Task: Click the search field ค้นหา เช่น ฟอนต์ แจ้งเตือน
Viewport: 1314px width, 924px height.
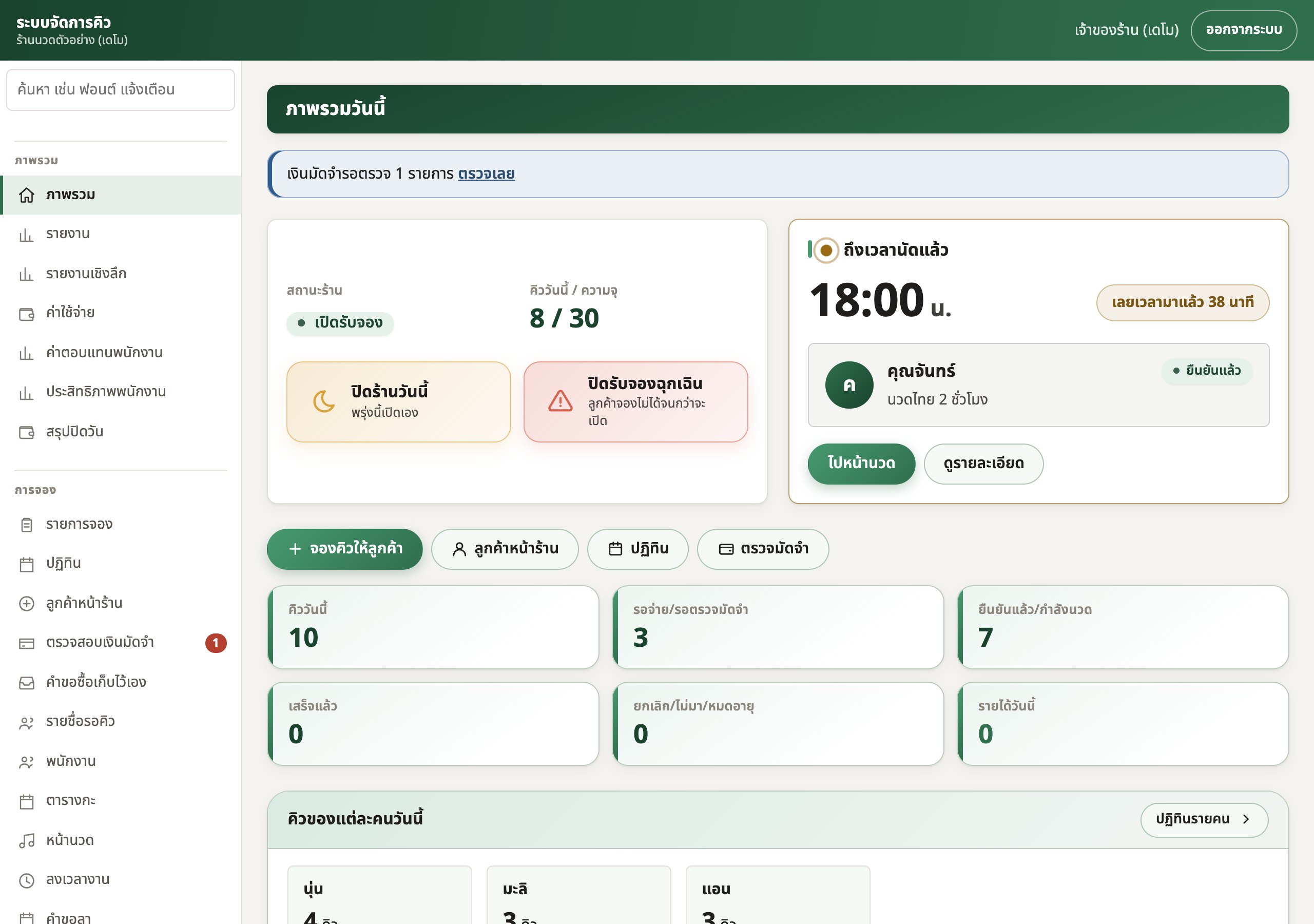Action: [121, 89]
